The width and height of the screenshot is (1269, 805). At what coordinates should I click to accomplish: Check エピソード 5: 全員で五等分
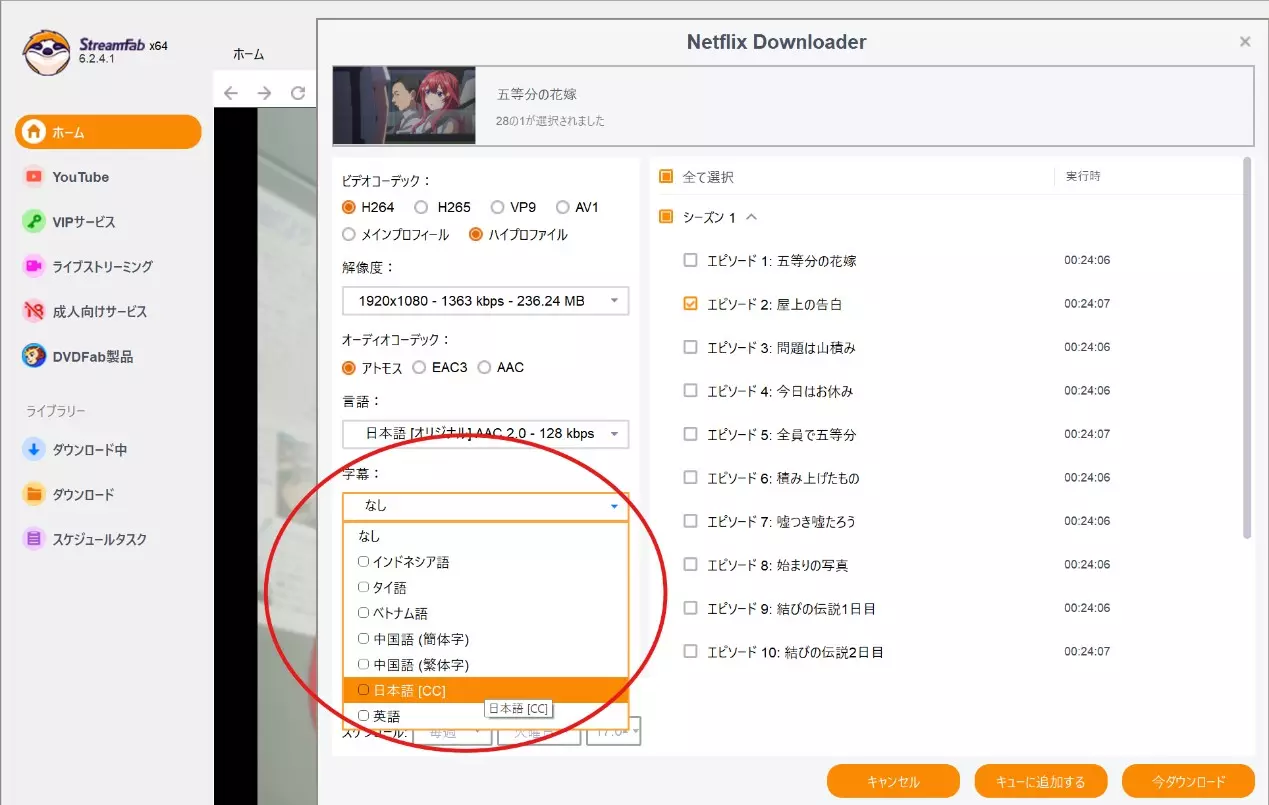tap(690, 434)
